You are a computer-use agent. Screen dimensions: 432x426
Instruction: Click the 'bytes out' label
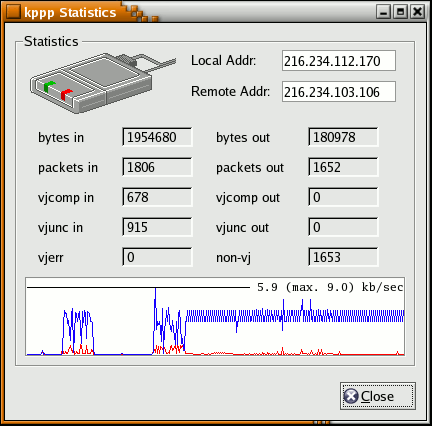(x=243, y=137)
